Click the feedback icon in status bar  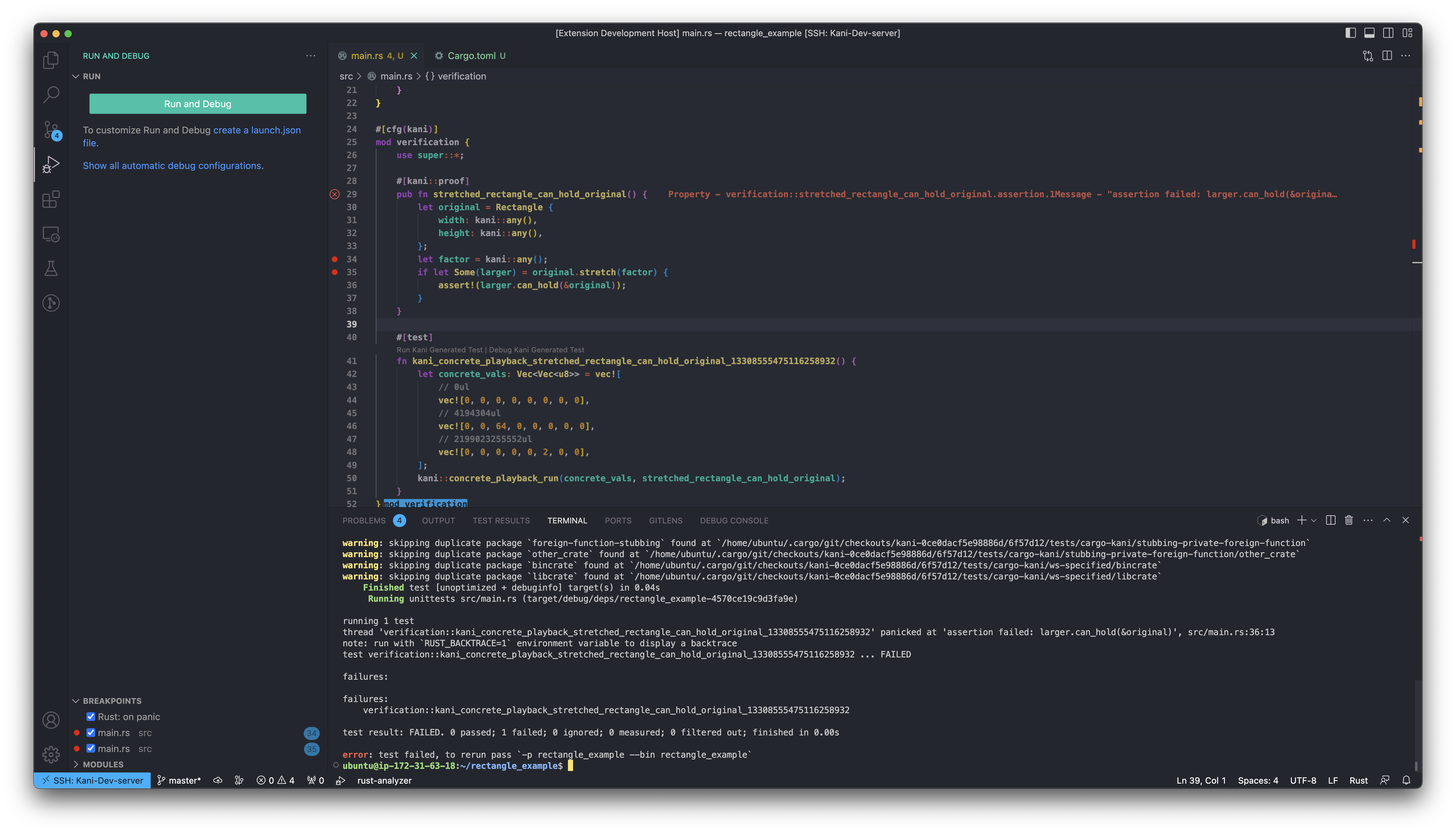pos(1385,780)
